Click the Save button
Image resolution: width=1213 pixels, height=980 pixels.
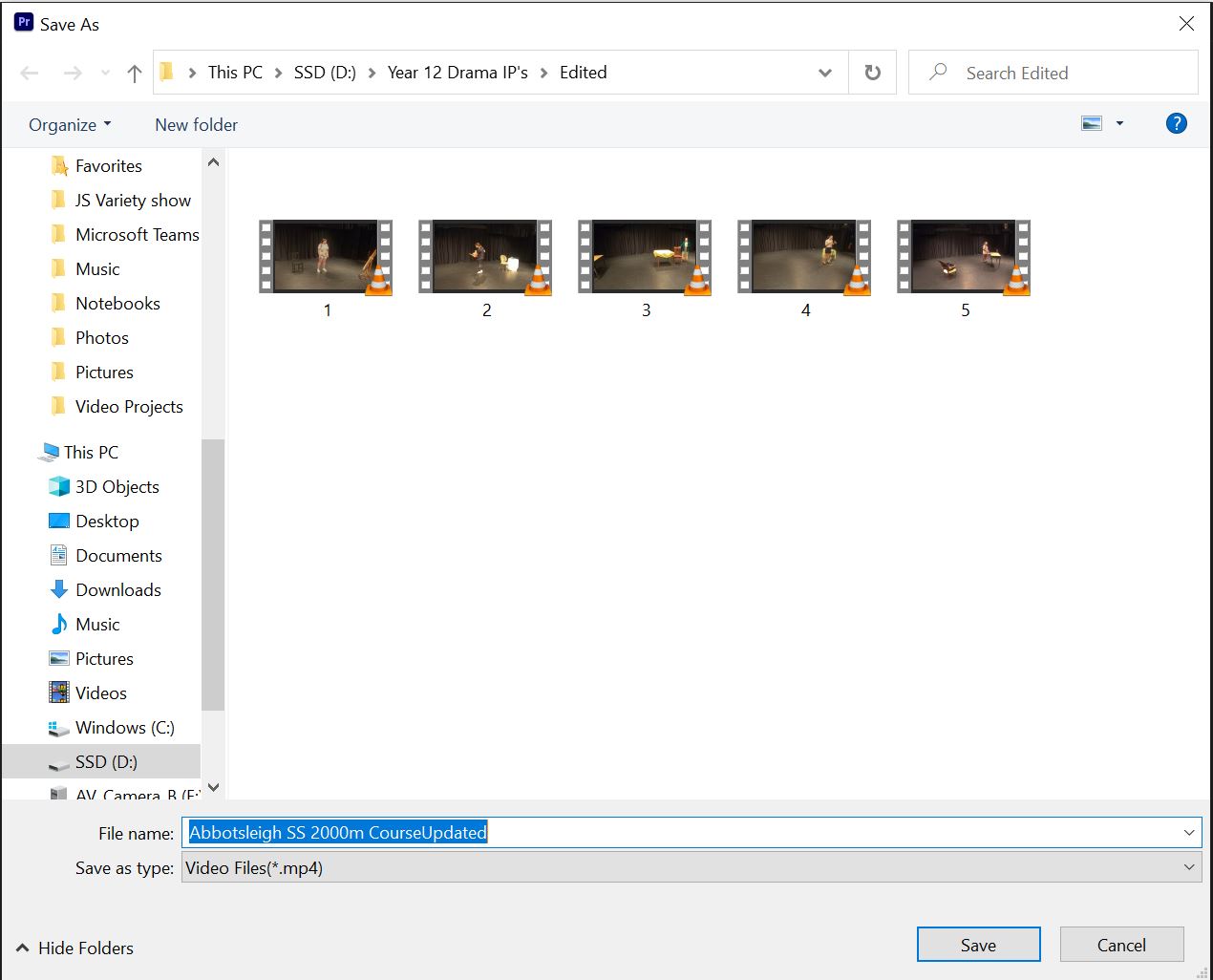(978, 944)
